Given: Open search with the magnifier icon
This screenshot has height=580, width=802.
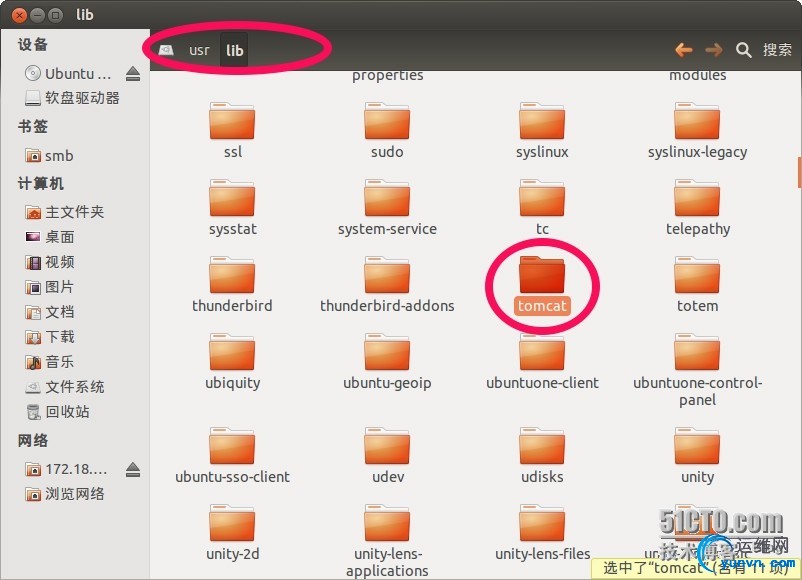Looking at the screenshot, I should [x=743, y=50].
